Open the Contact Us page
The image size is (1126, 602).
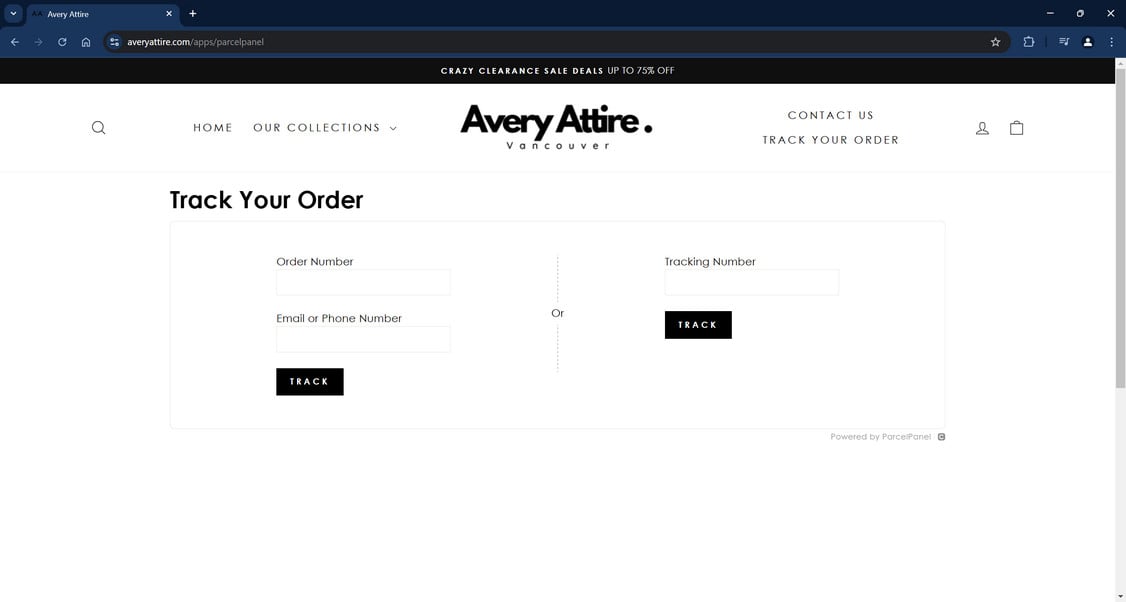[x=831, y=115]
